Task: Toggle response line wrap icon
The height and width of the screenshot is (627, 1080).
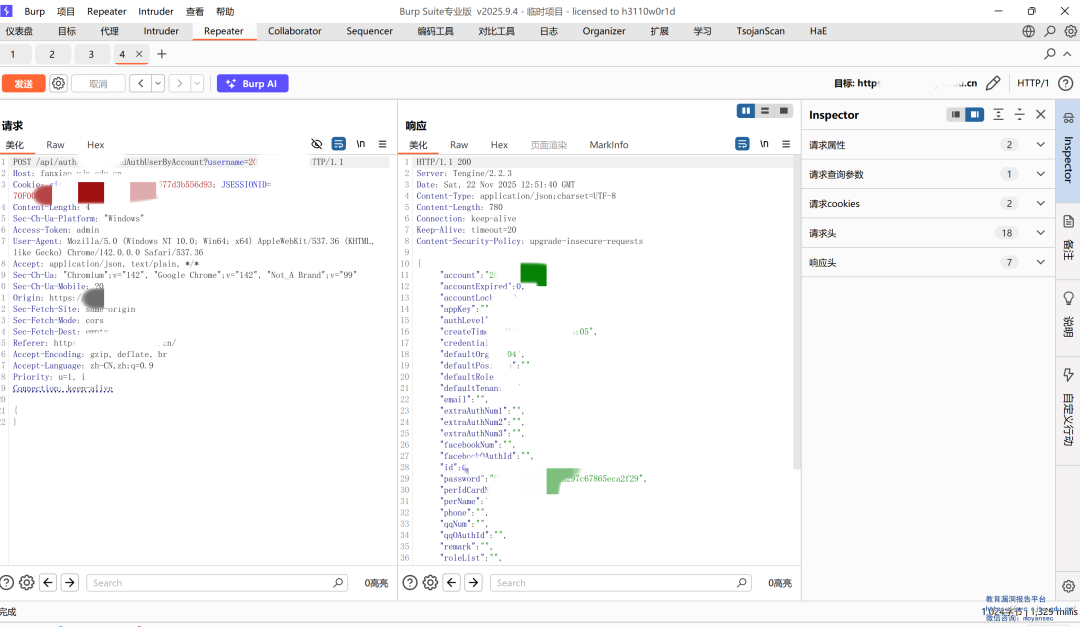Action: (x=742, y=144)
